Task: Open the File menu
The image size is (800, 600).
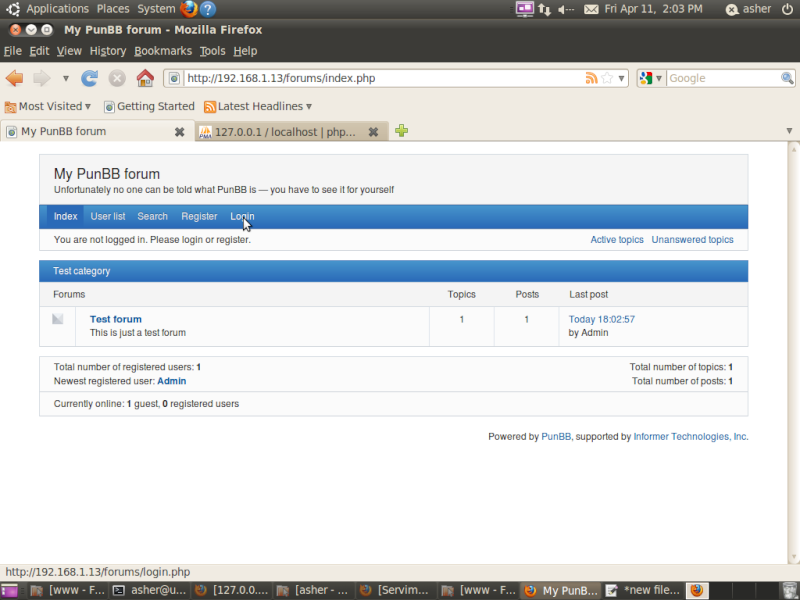Action: 12,51
